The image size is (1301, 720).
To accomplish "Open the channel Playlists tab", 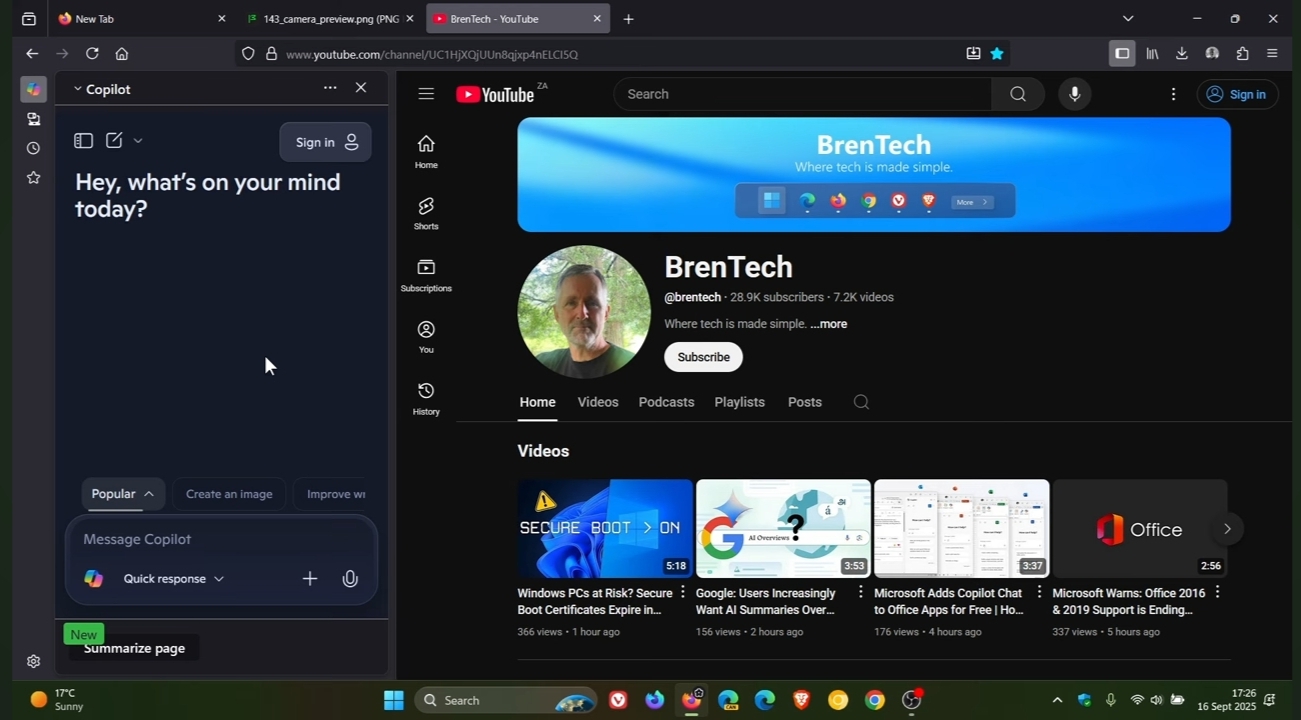I will [740, 402].
